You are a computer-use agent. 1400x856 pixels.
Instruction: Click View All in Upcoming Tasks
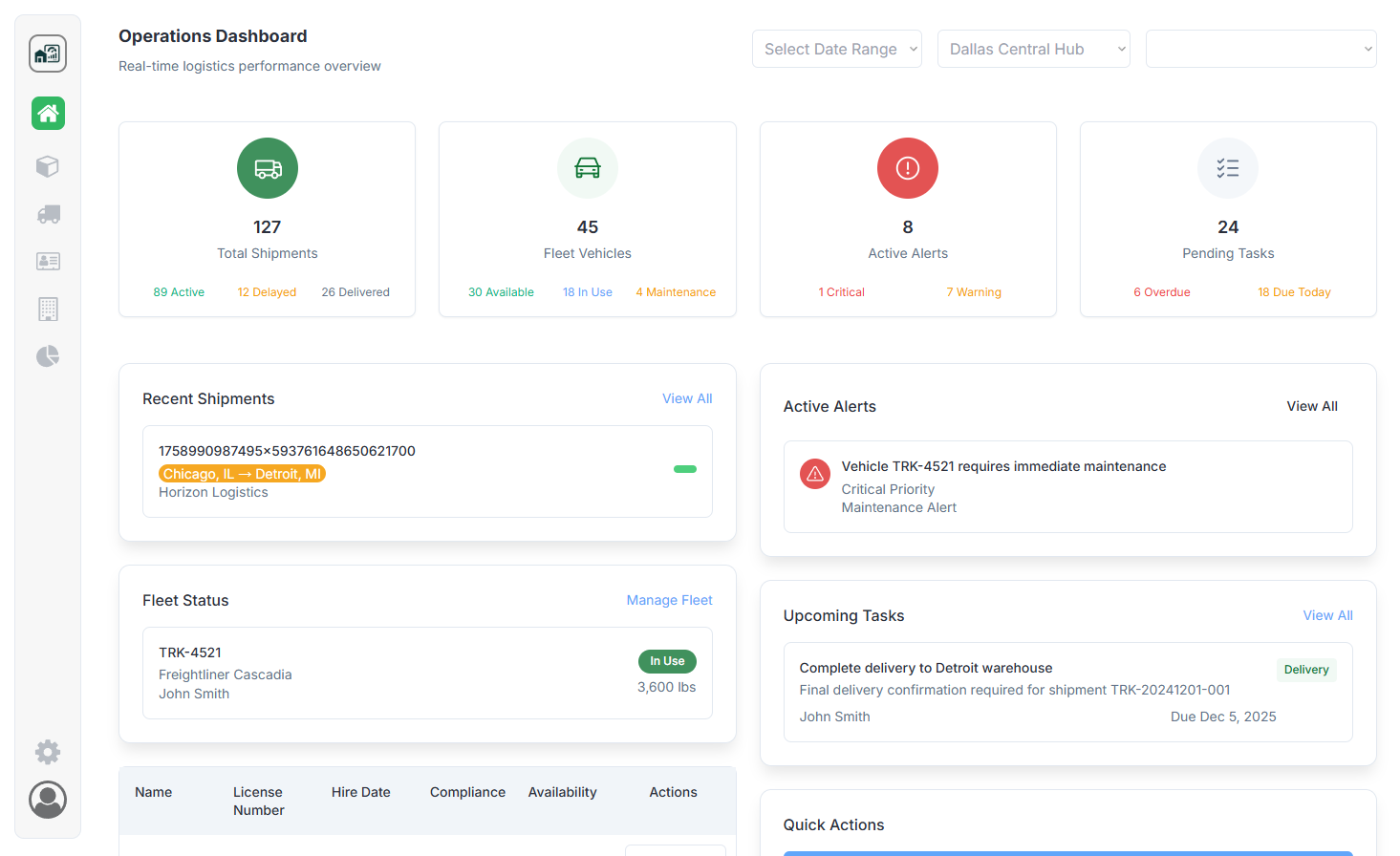pyautogui.click(x=1327, y=615)
